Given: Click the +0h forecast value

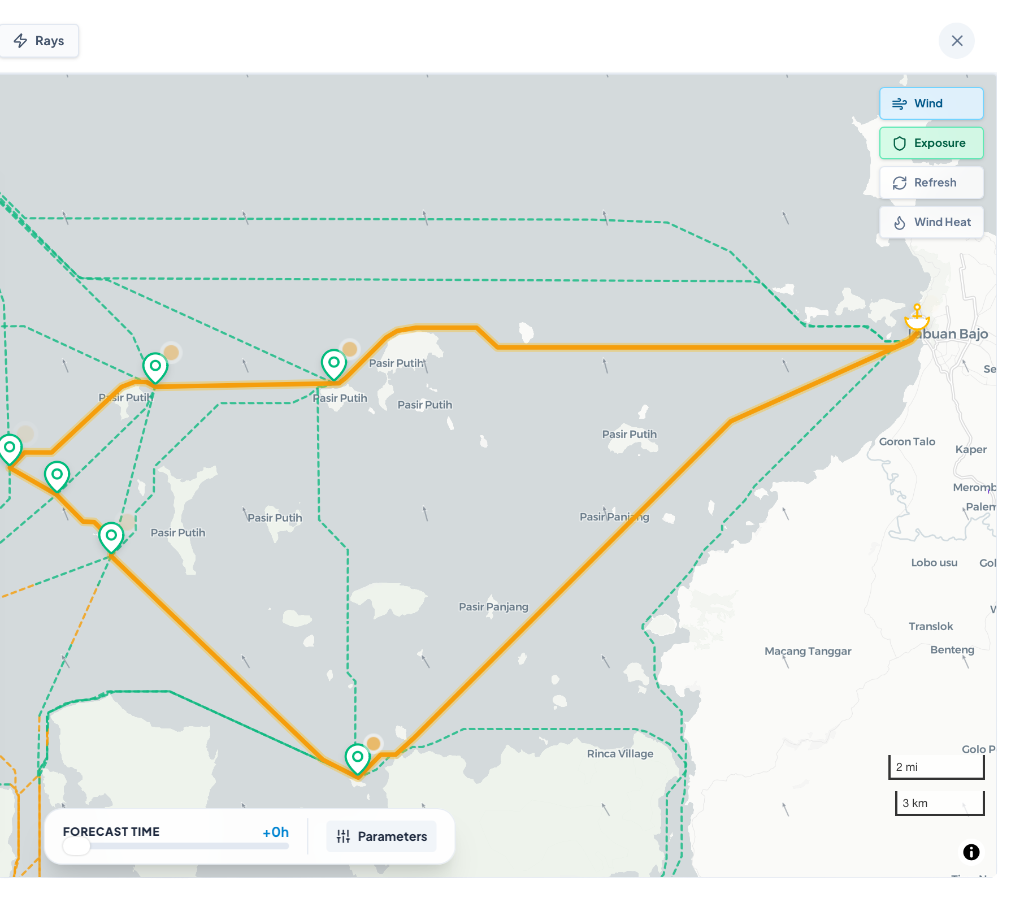Looking at the screenshot, I should 276,832.
